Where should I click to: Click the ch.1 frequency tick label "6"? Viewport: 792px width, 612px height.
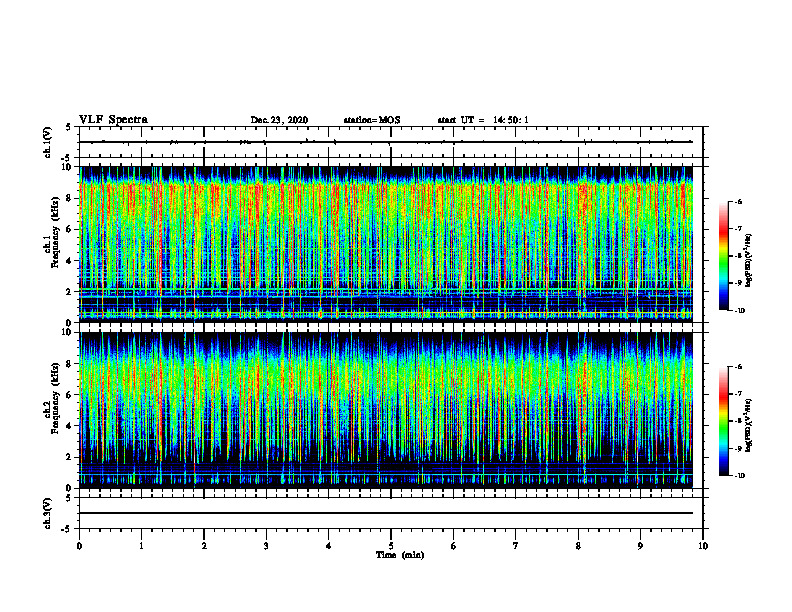pos(70,229)
